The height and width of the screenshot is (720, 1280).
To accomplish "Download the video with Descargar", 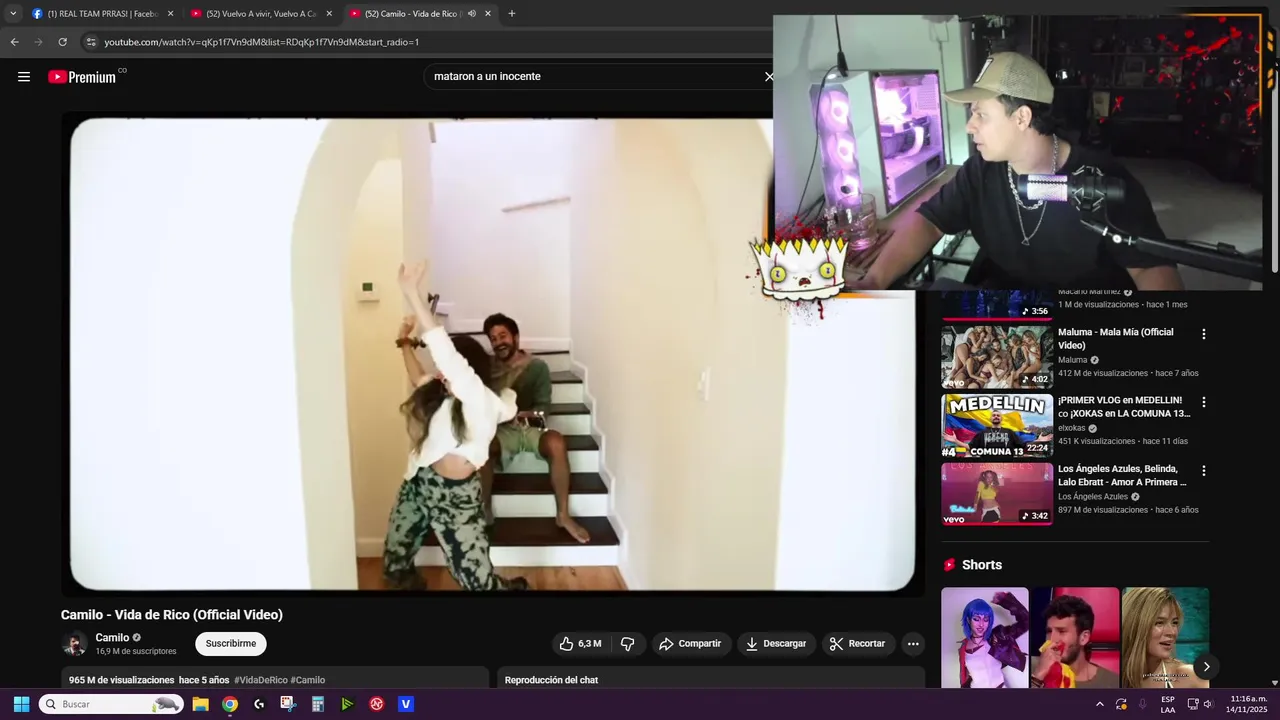I will coord(776,644).
